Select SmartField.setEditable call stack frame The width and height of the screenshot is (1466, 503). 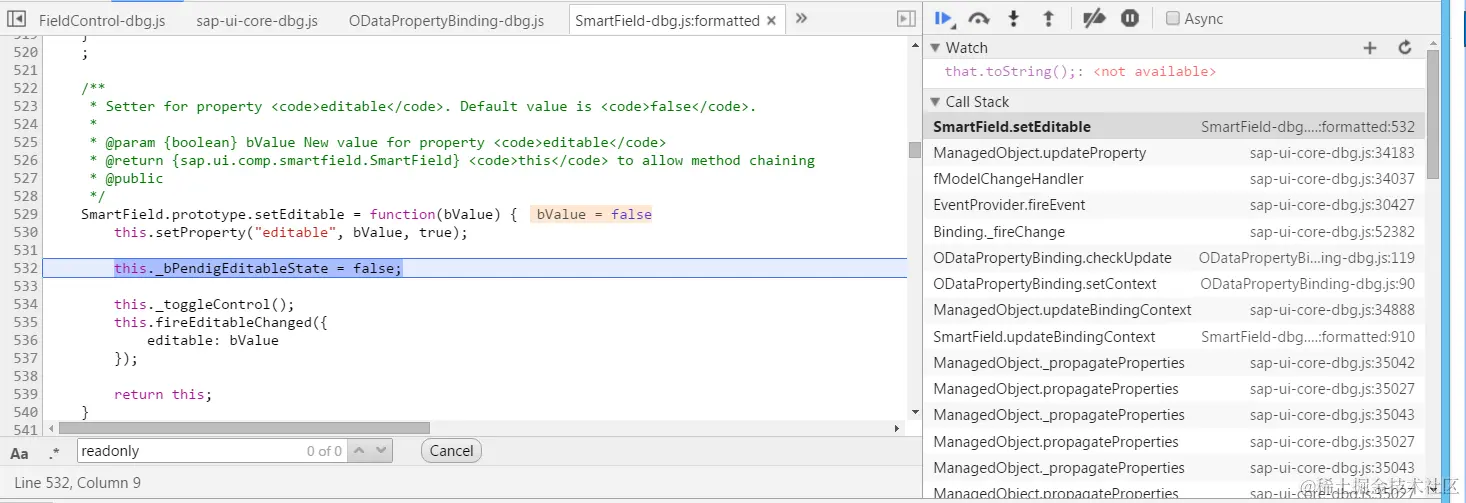(1174, 127)
